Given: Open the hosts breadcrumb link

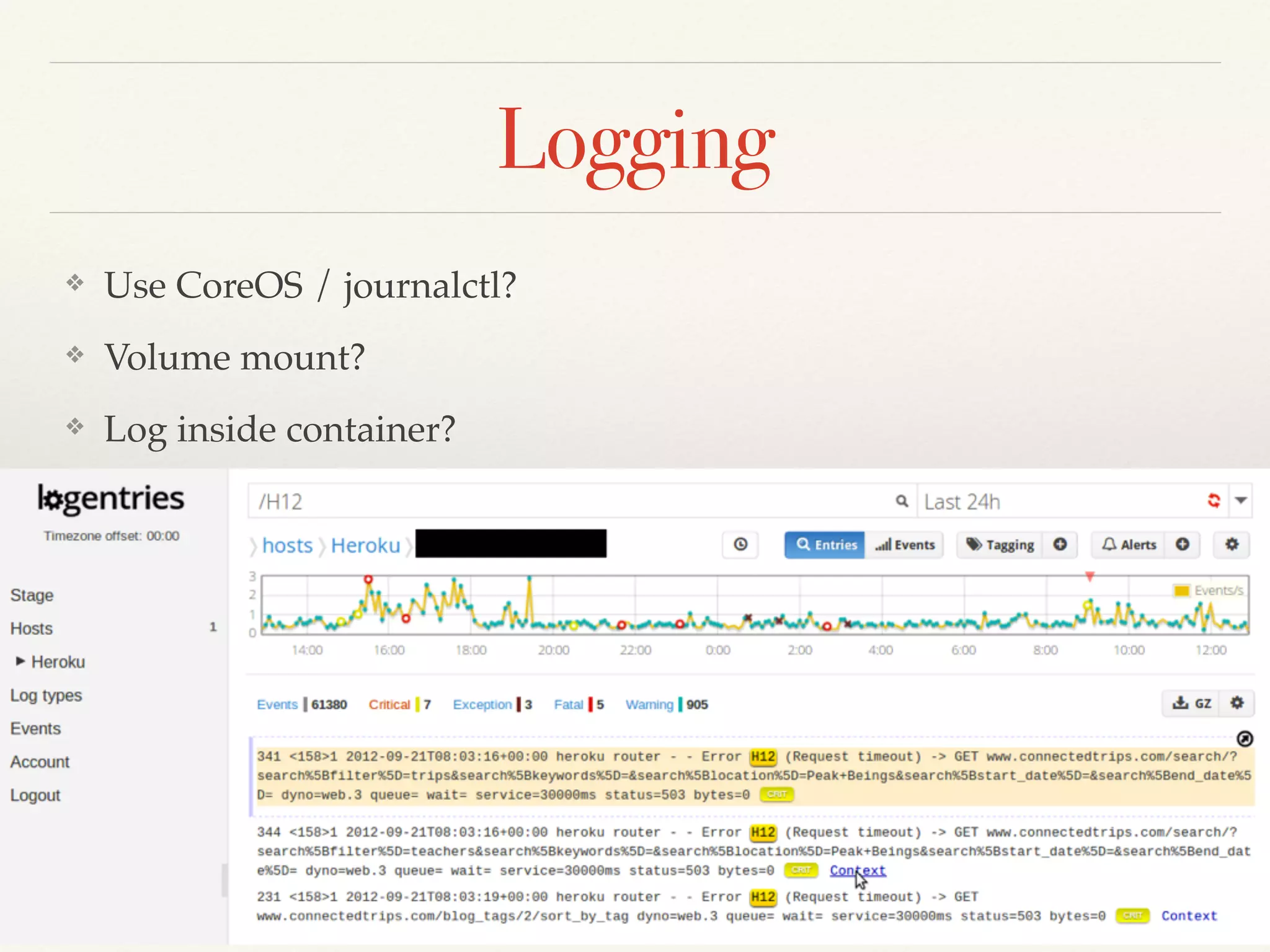Looking at the screenshot, I should pyautogui.click(x=287, y=545).
